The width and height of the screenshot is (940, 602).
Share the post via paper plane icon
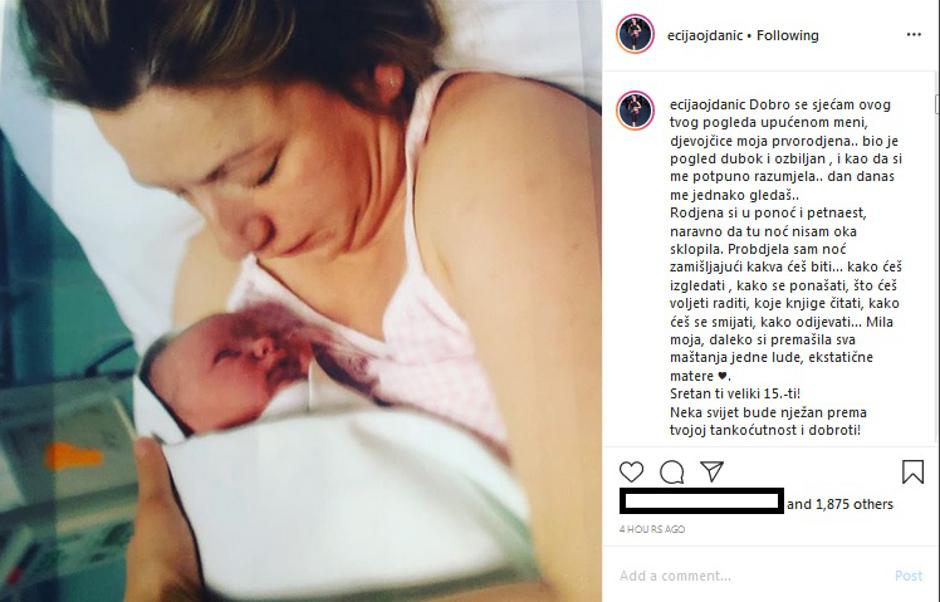712,471
